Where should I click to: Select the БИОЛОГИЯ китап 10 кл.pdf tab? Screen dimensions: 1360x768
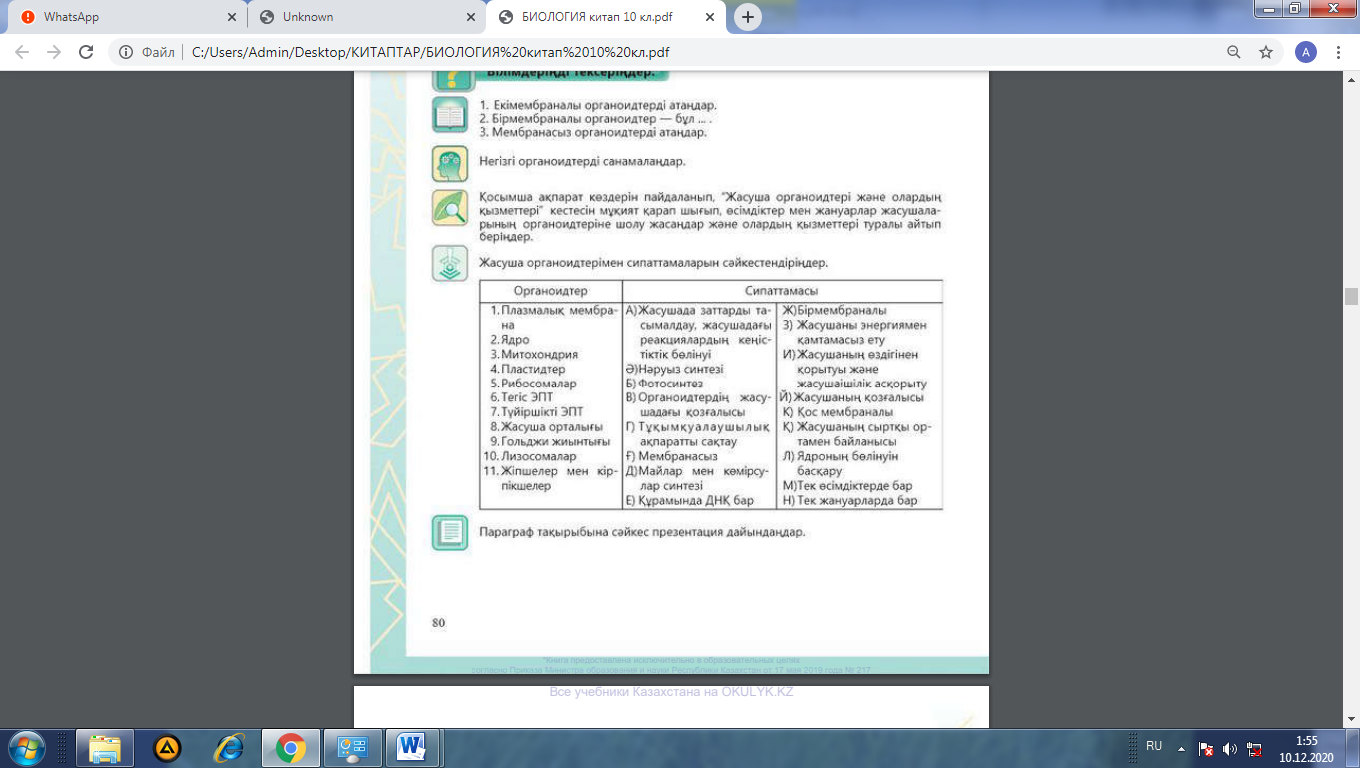(605, 17)
